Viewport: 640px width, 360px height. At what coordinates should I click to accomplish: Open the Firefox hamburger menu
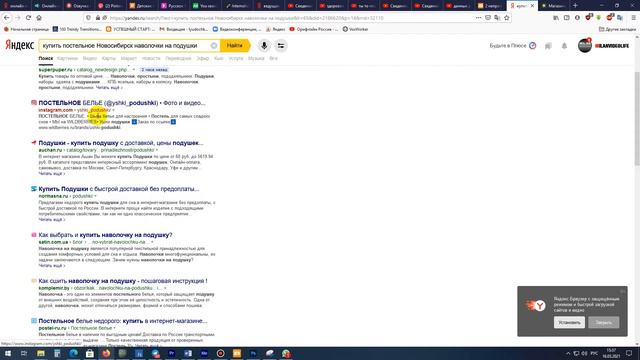pos(633,18)
